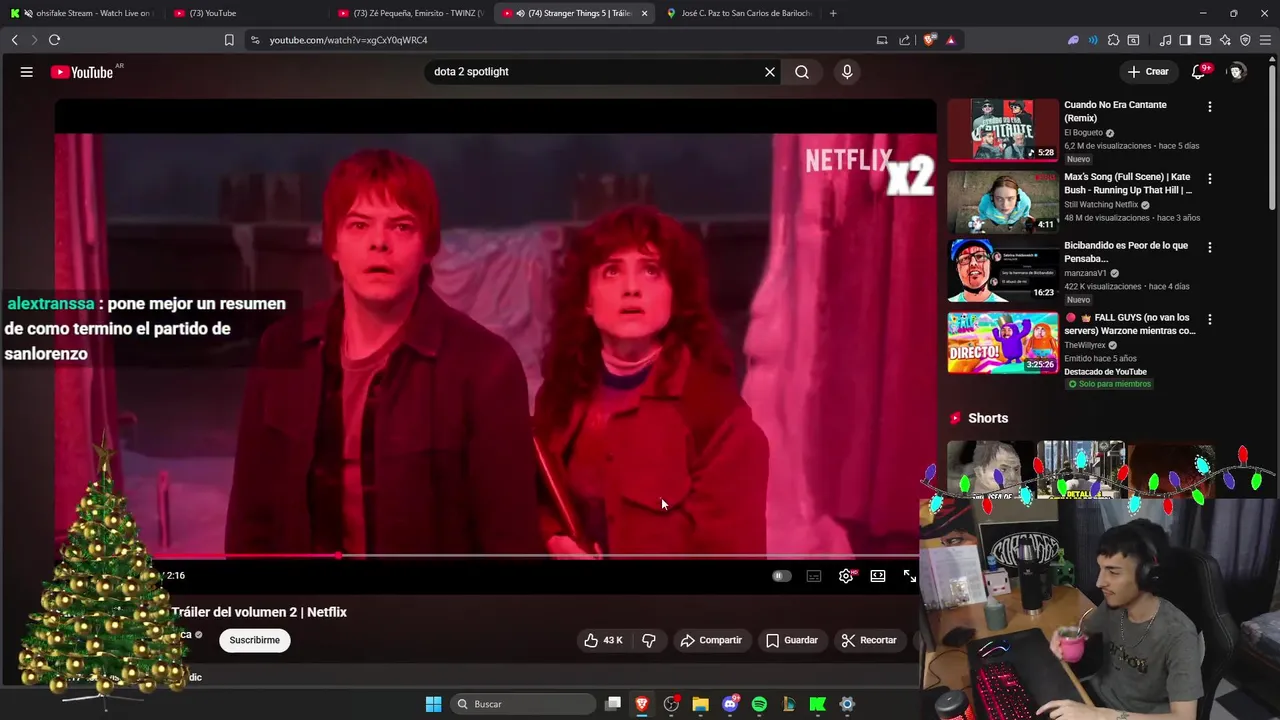This screenshot has width=1280, height=720.
Task: Open OBS Studio from the taskbar
Action: (x=671, y=704)
